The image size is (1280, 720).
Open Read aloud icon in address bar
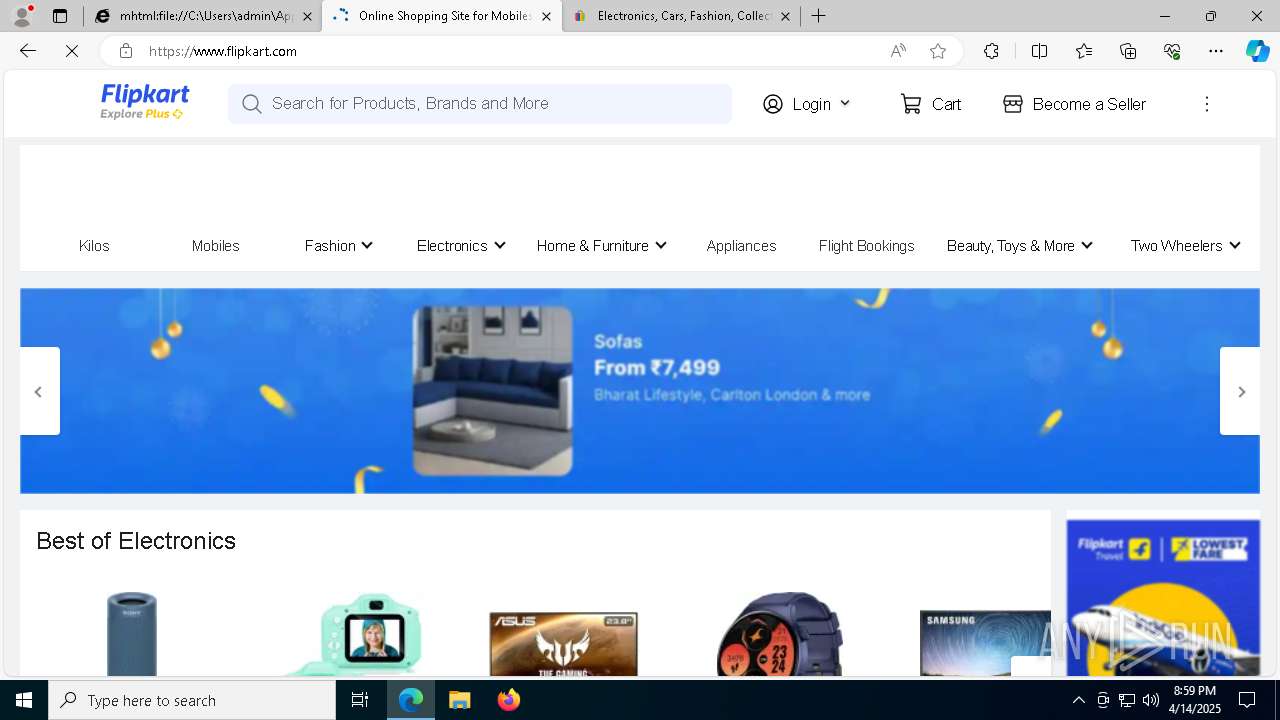[898, 51]
